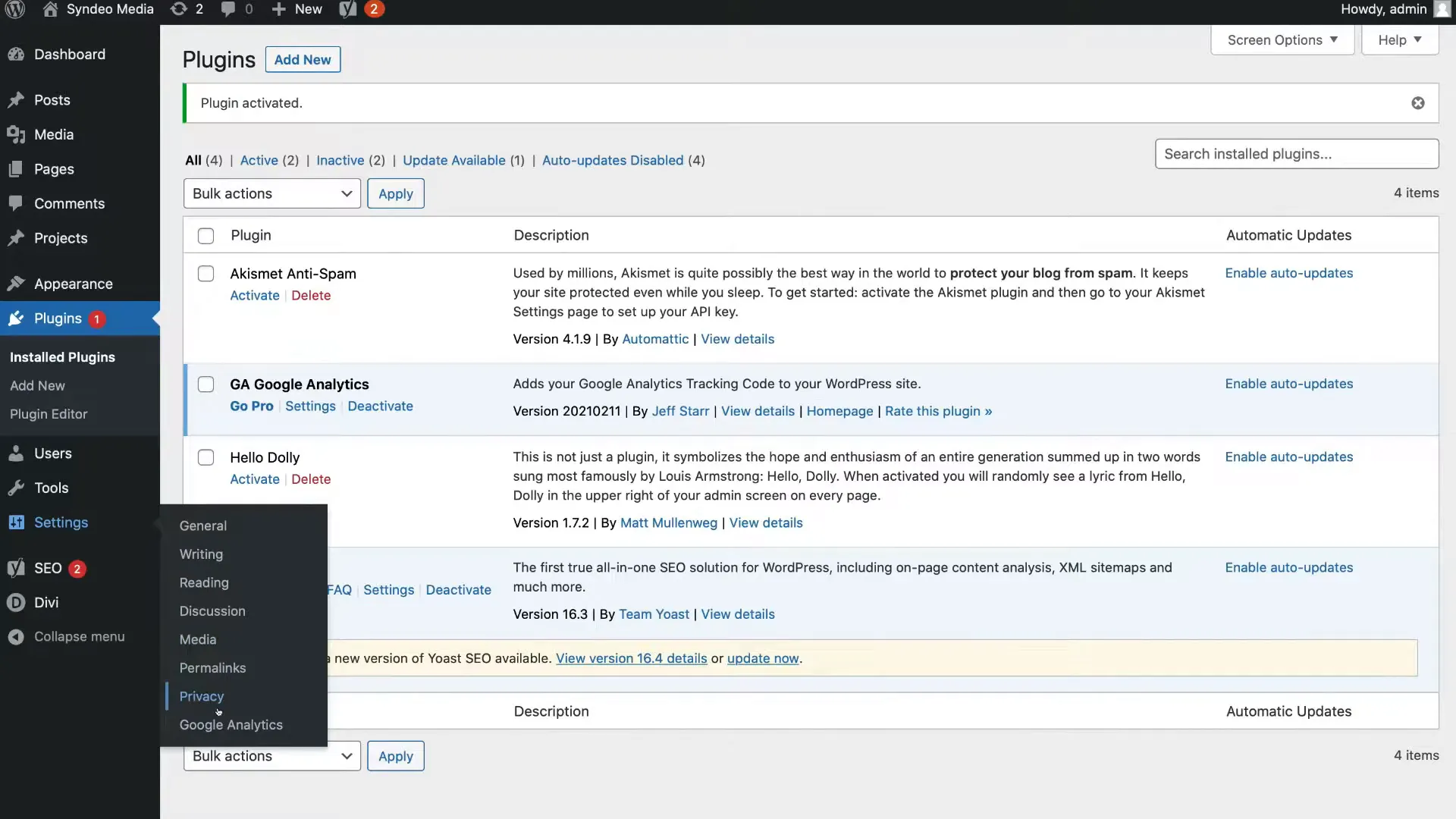Open General settings from flyout
Image resolution: width=1456 pixels, height=819 pixels.
tap(203, 526)
